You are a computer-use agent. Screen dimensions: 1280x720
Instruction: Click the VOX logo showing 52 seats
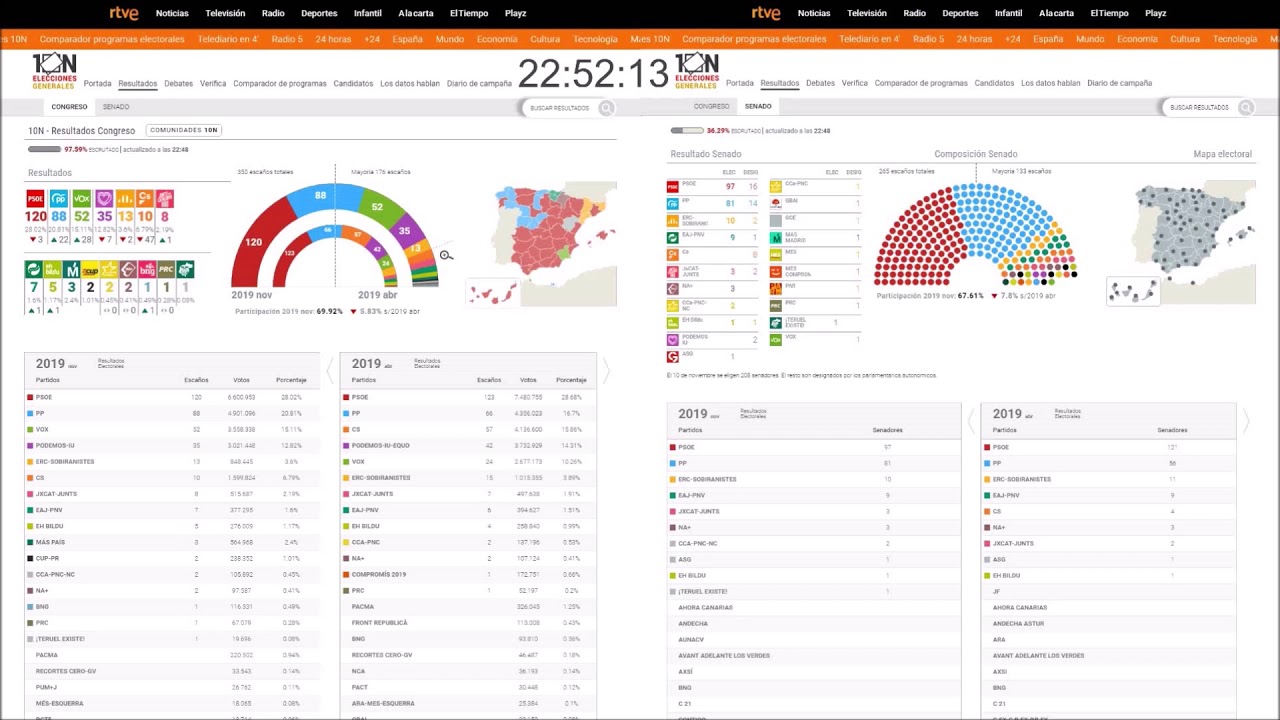[x=82, y=198]
